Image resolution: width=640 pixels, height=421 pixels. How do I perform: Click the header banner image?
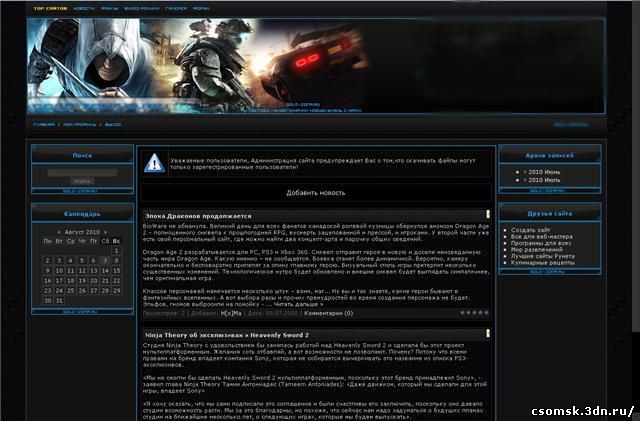[316, 66]
